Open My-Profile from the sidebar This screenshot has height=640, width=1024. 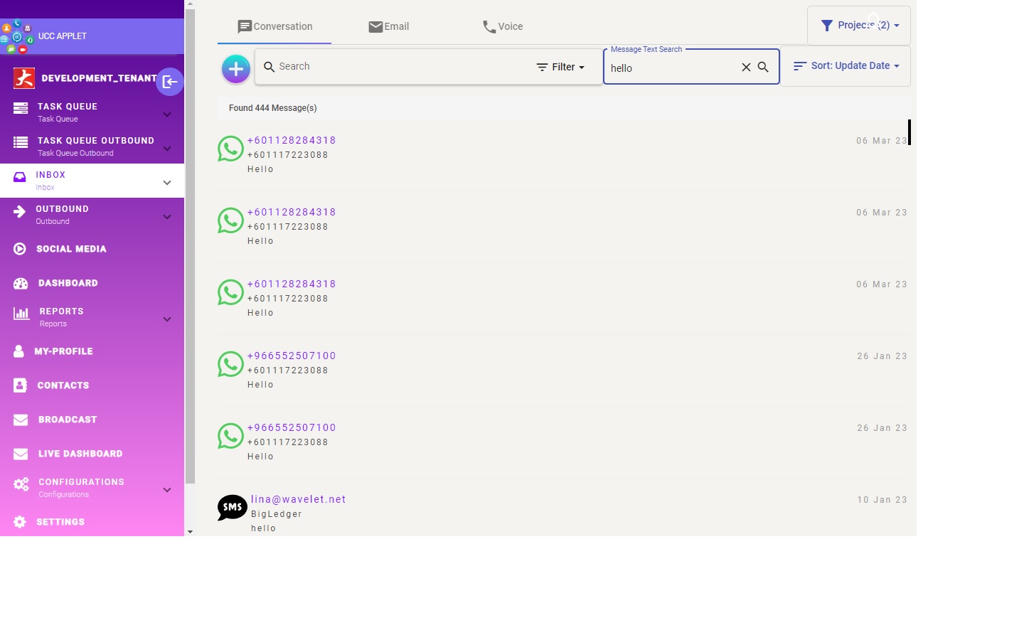click(x=63, y=351)
